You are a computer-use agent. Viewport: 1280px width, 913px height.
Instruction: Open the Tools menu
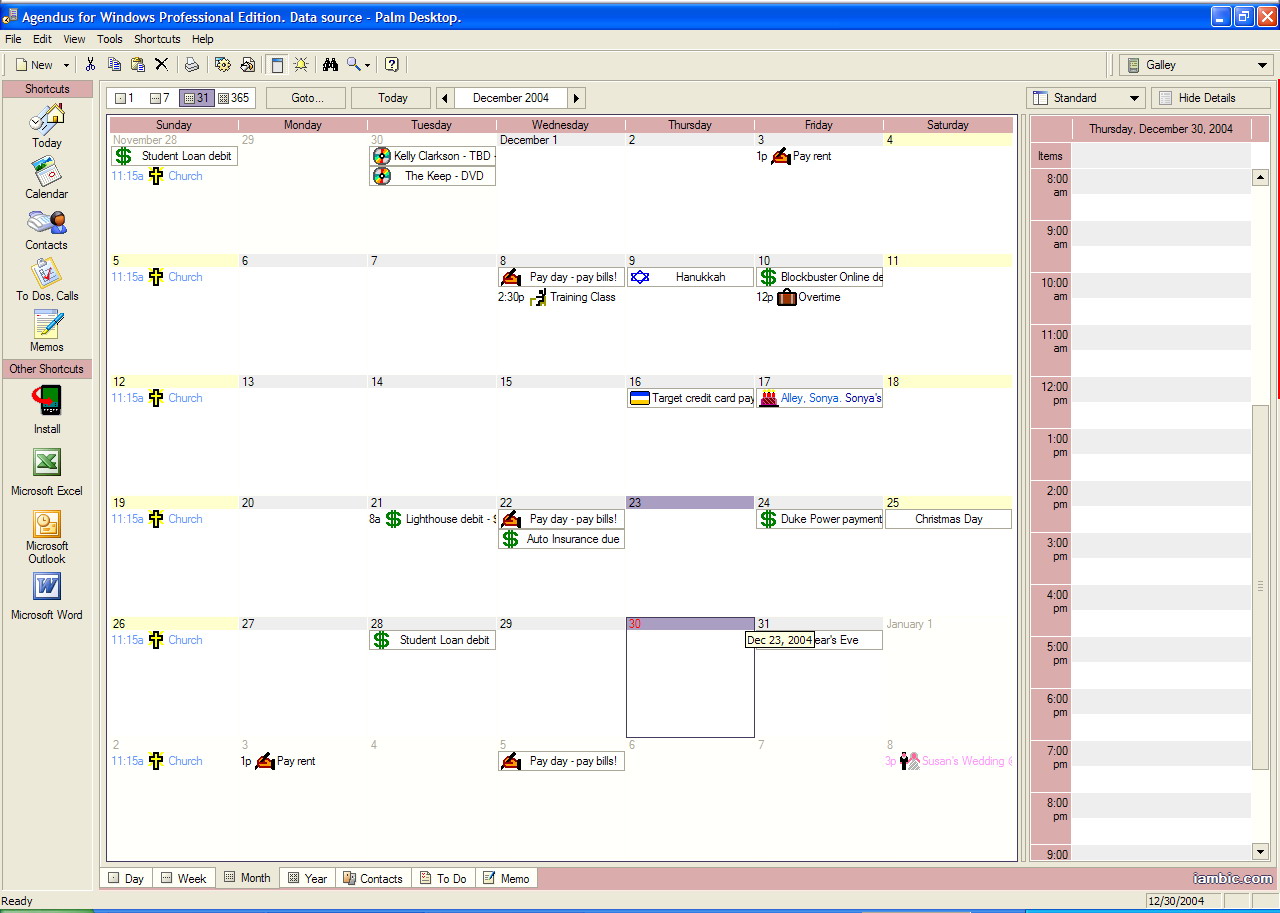[109, 39]
